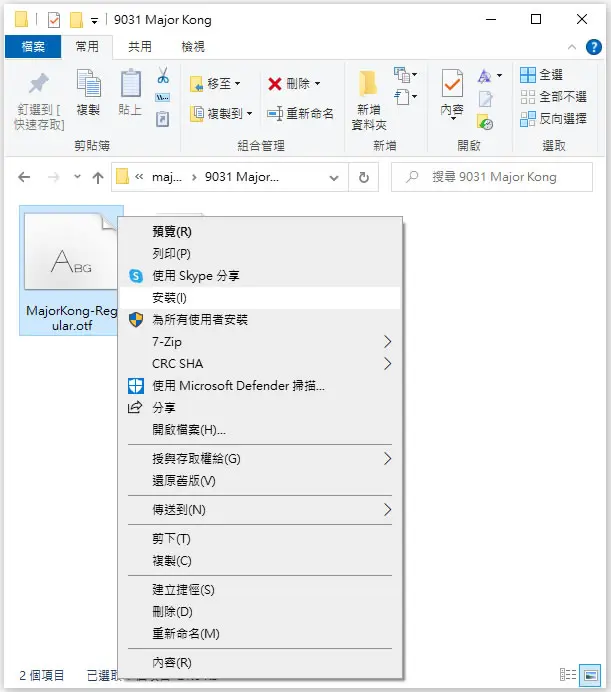Click the blue Help question mark icon
The width and height of the screenshot is (611, 692).
[x=593, y=47]
